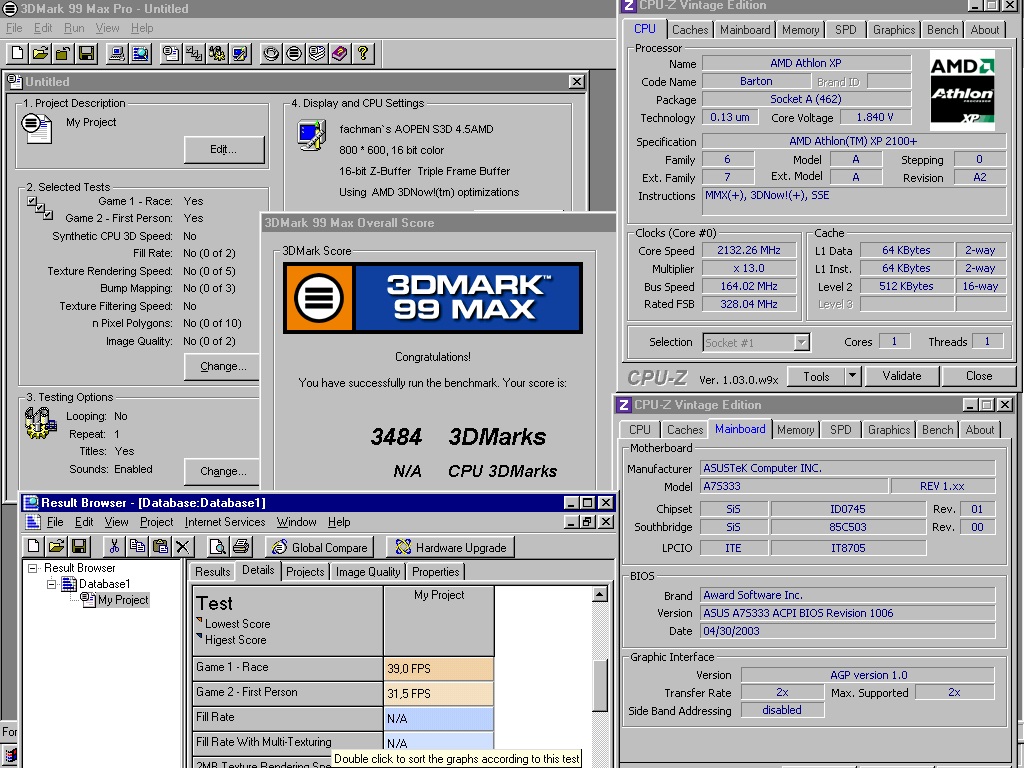Click Change... button under Selected Tests

tap(223, 366)
